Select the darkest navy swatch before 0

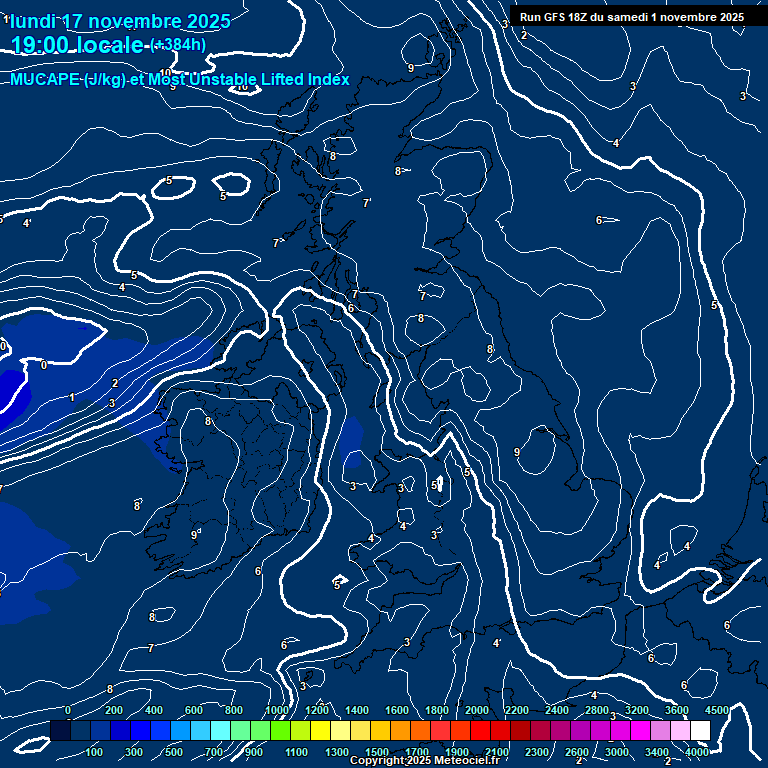click(60, 730)
